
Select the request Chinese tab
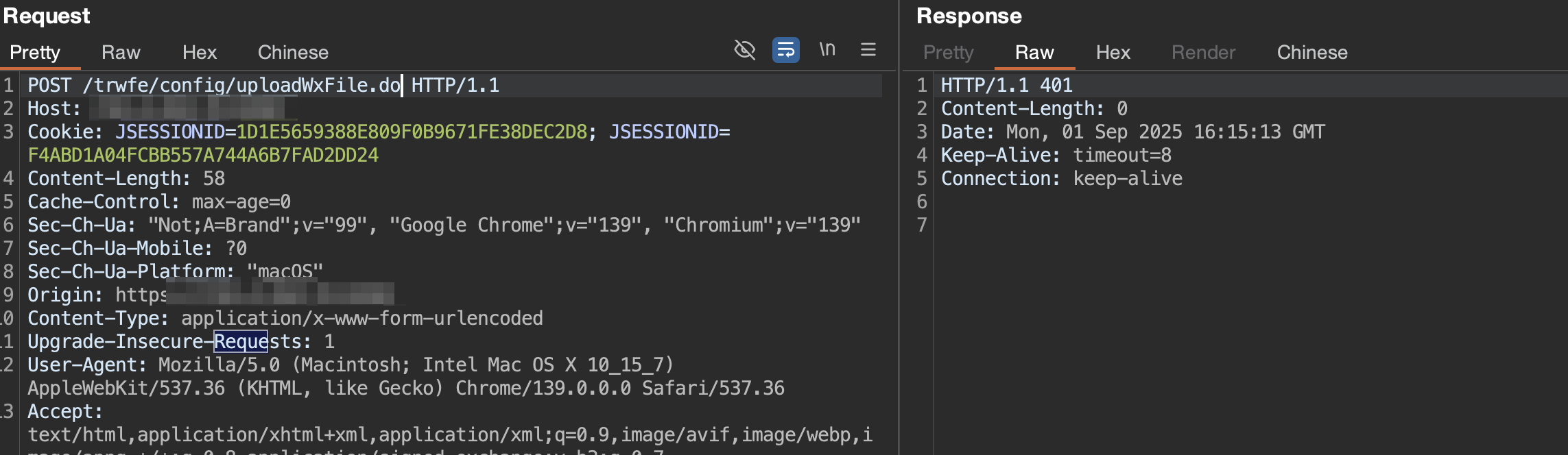293,53
